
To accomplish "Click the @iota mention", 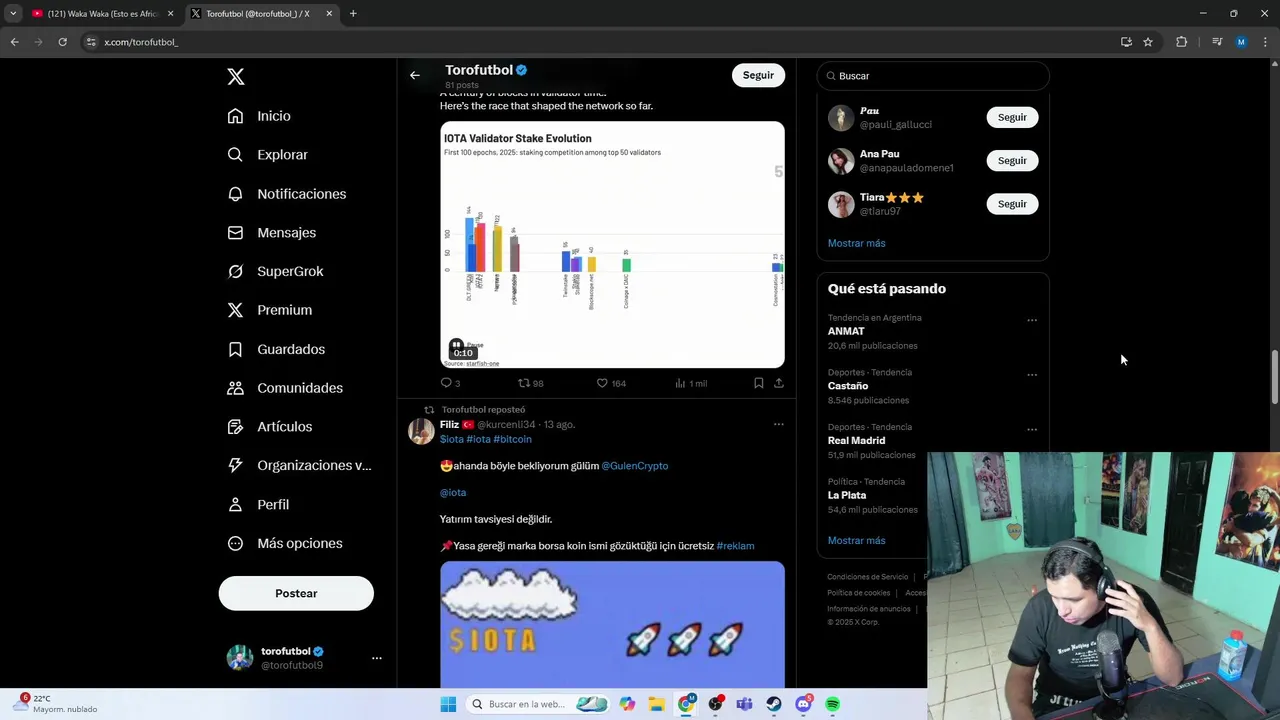I will pyautogui.click(x=453, y=493).
